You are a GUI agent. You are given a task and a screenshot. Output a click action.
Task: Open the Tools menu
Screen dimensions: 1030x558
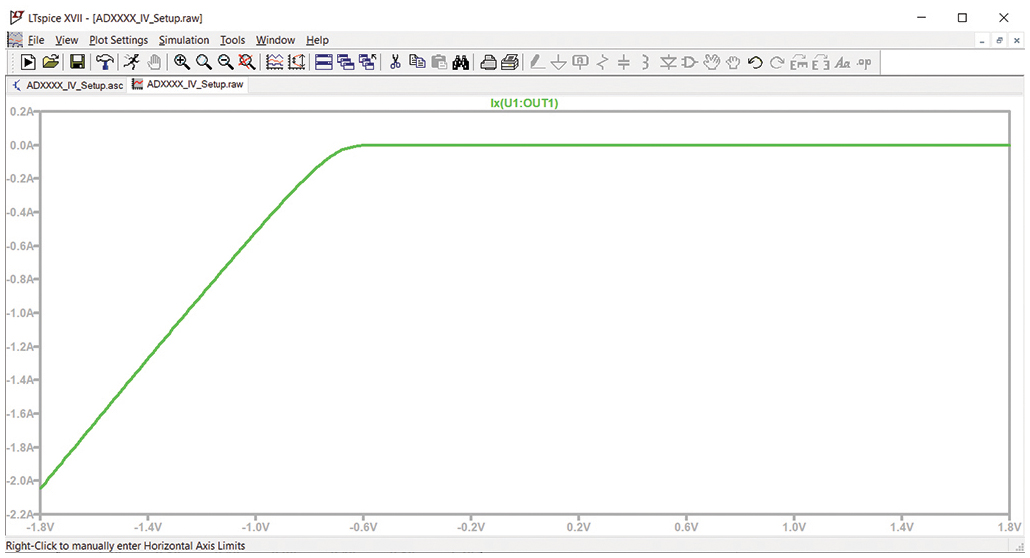[x=232, y=40]
